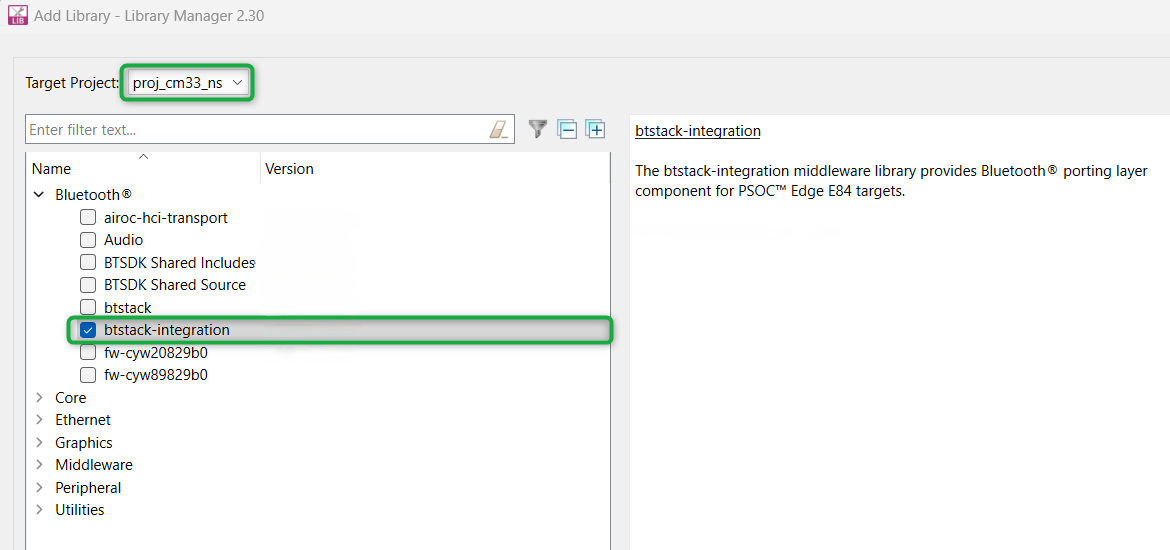
Task: Open the Target Project dropdown
Action: click(x=188, y=83)
